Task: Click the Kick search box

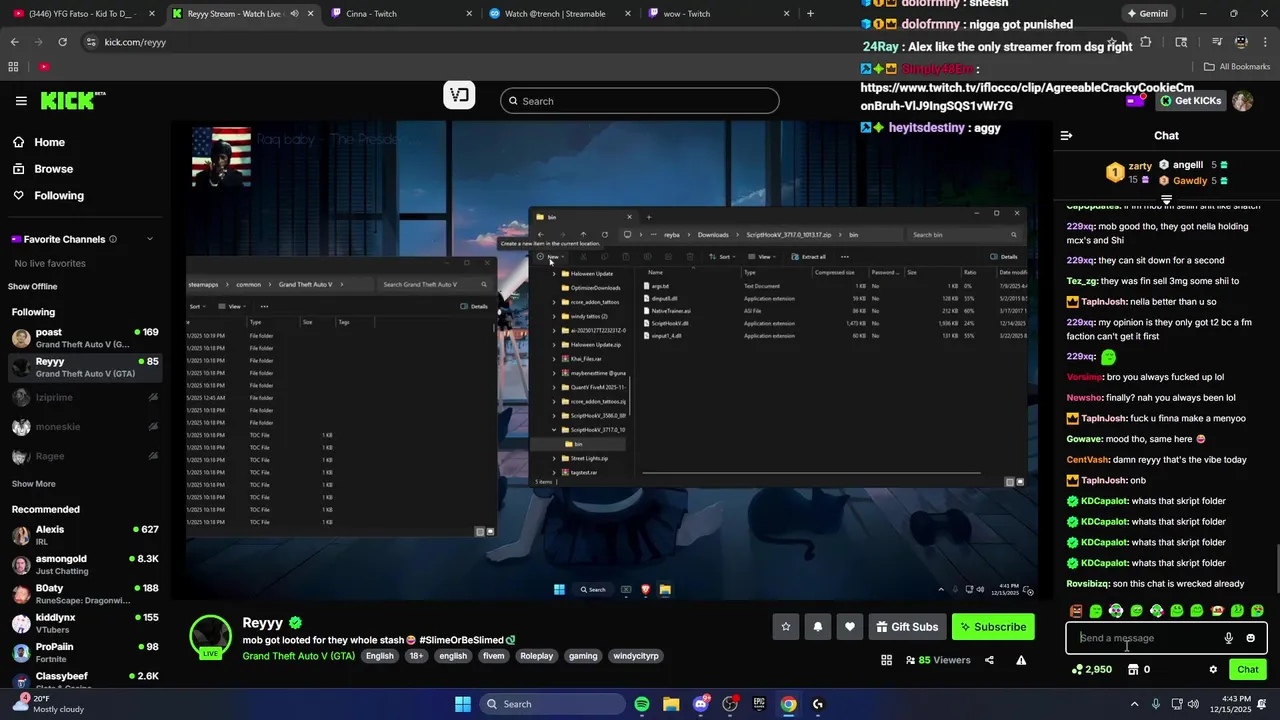Action: 640,101
